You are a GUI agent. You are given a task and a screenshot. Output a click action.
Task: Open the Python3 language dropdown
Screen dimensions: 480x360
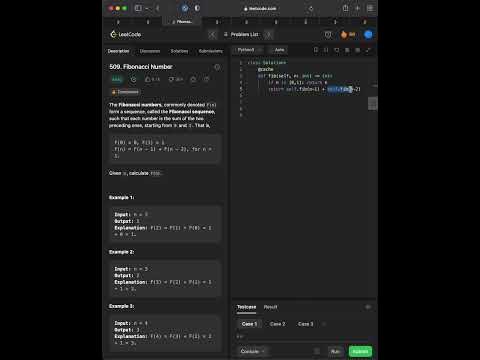249,50
